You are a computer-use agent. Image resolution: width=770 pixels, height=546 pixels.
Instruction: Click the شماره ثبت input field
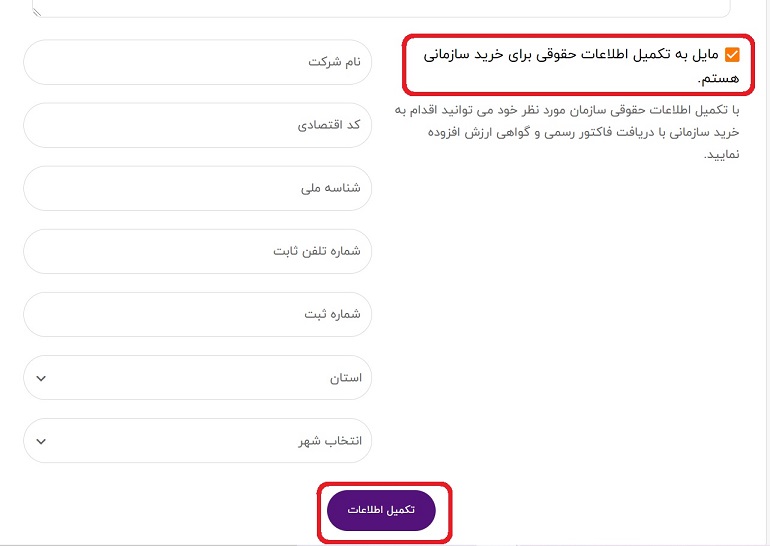click(197, 314)
